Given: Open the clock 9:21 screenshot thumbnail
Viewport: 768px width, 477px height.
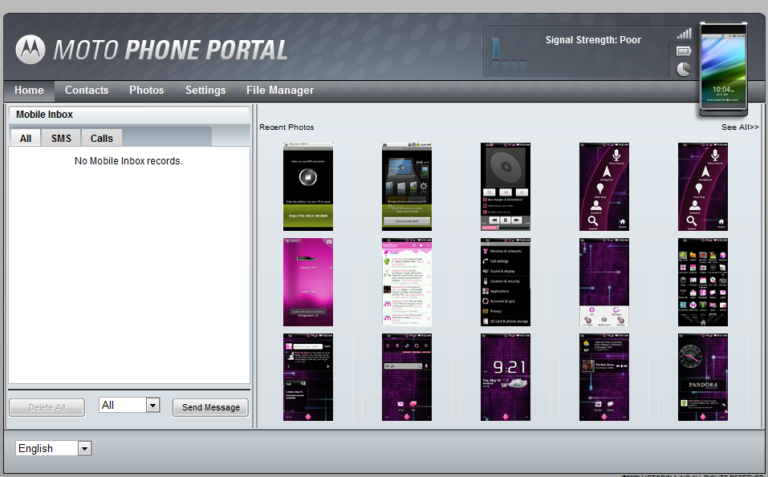Looking at the screenshot, I should point(505,377).
